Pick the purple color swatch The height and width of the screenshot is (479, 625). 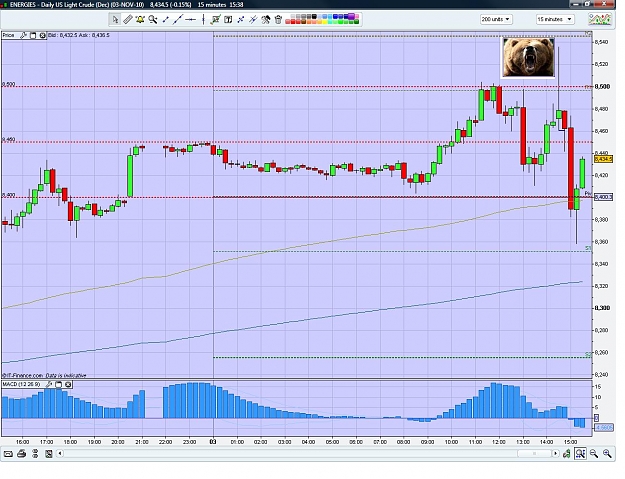point(351,16)
